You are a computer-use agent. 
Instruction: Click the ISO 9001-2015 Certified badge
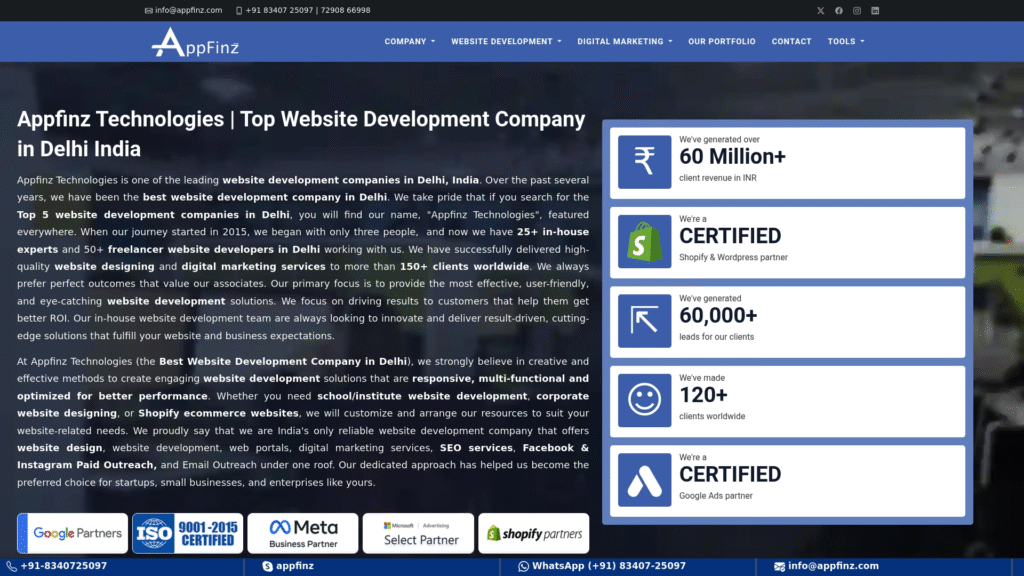(187, 534)
